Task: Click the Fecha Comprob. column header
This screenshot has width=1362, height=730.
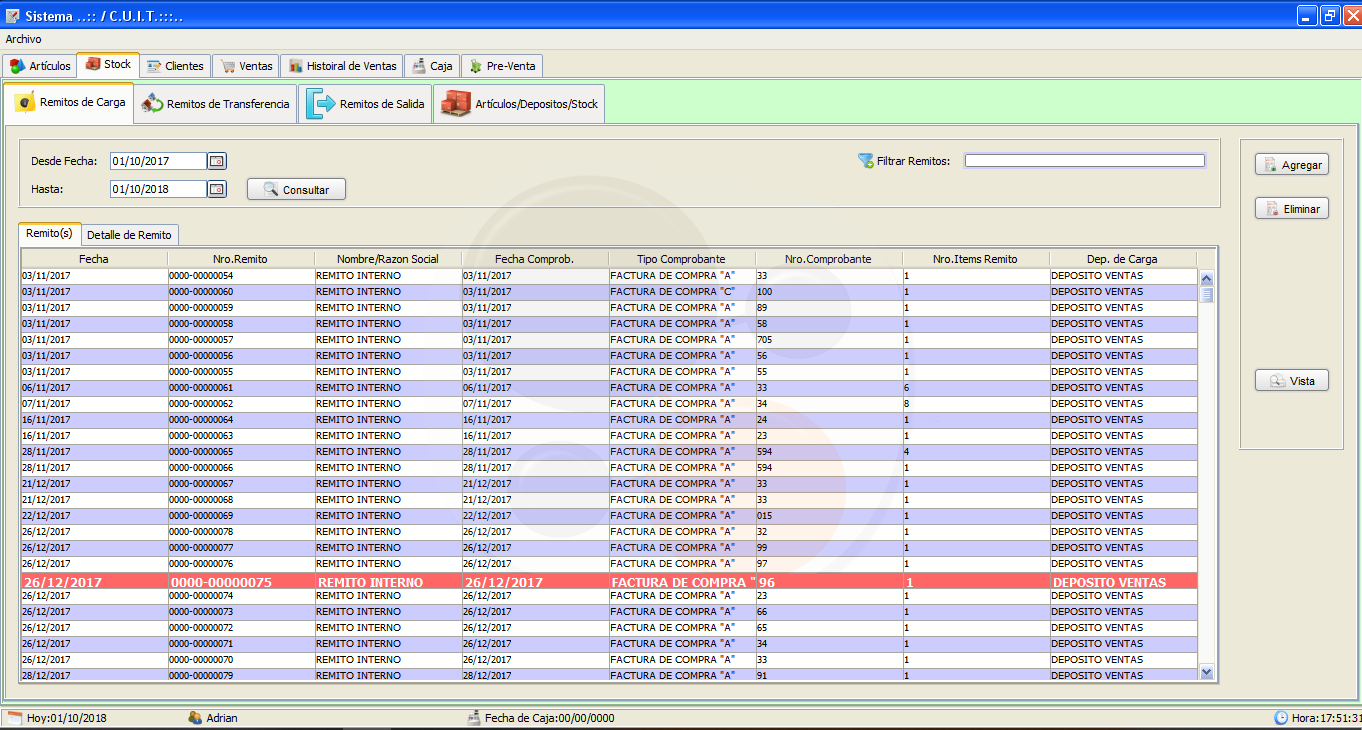Action: click(535, 259)
